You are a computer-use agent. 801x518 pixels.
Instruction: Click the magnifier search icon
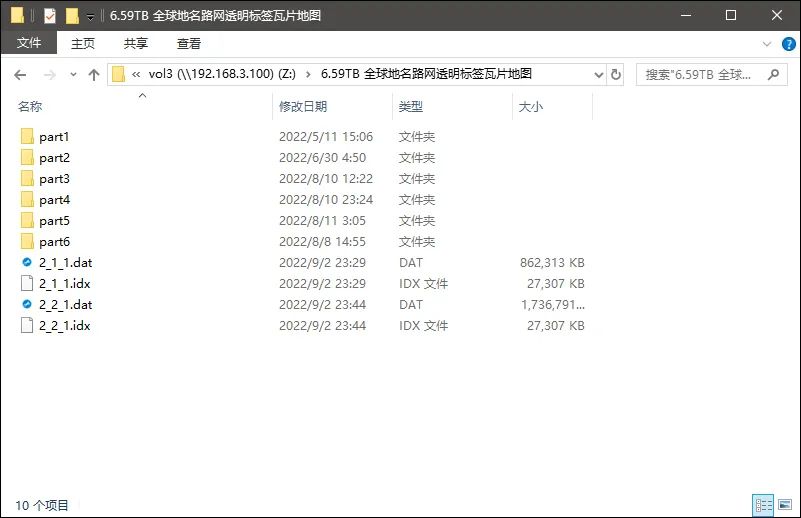(x=773, y=75)
